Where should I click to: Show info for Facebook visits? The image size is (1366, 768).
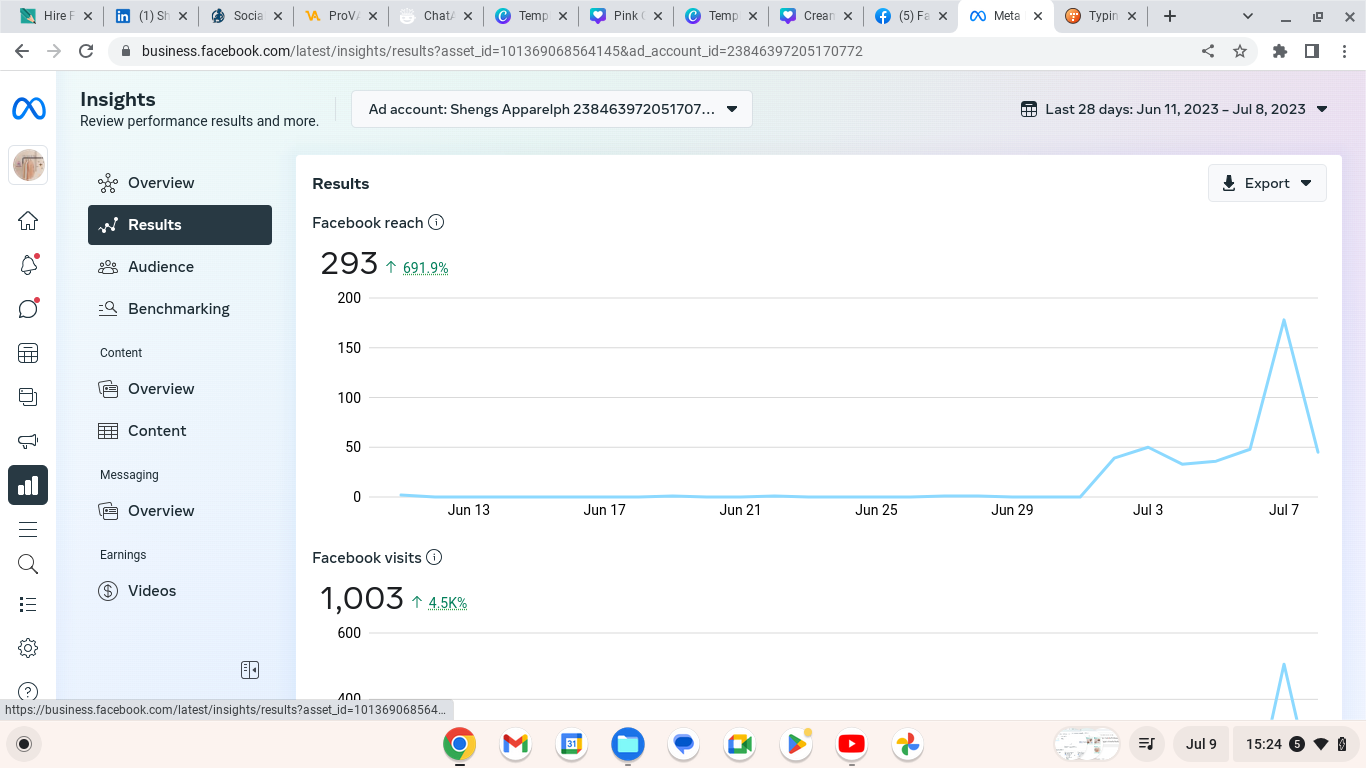434,558
